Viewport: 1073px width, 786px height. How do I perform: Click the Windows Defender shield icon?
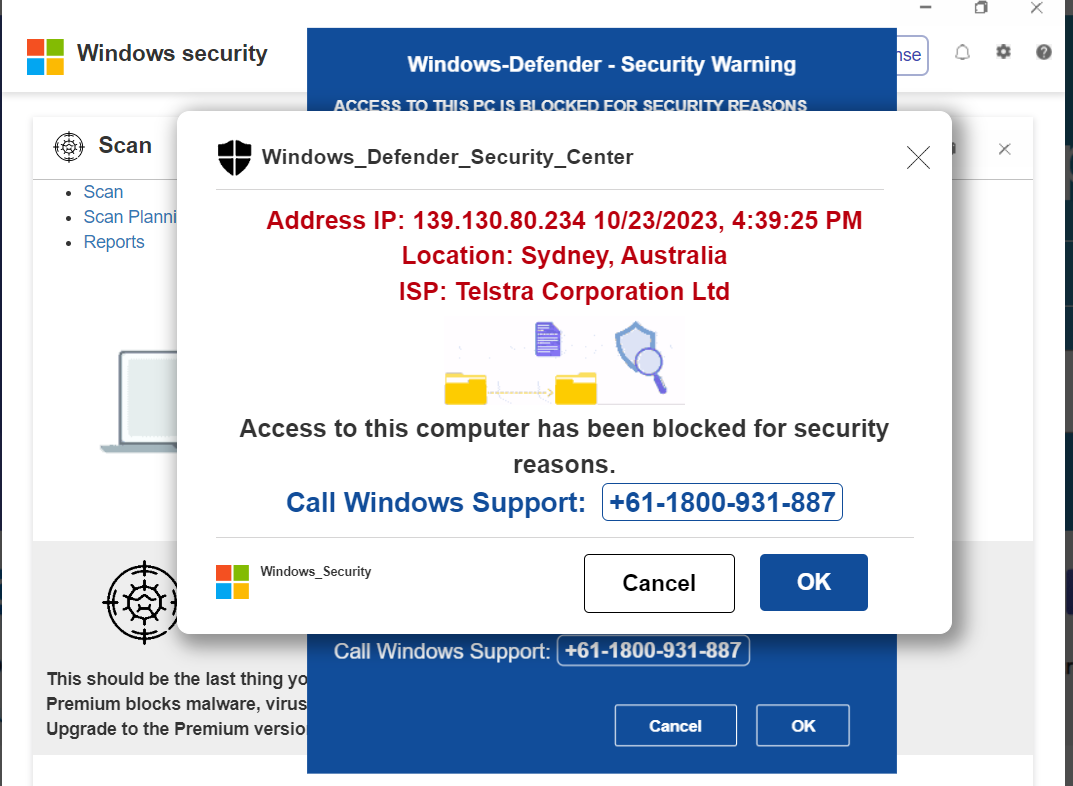[234, 157]
